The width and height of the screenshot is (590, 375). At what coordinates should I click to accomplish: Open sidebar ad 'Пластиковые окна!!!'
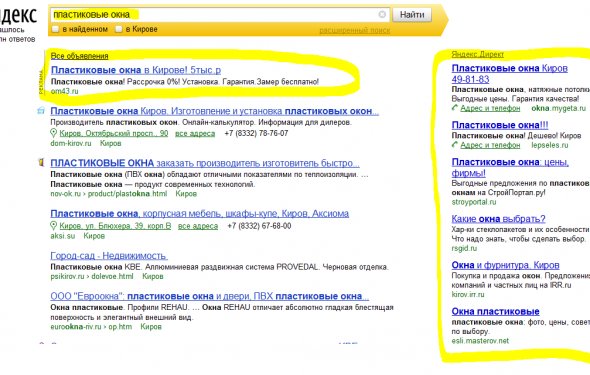pyautogui.click(x=500, y=125)
